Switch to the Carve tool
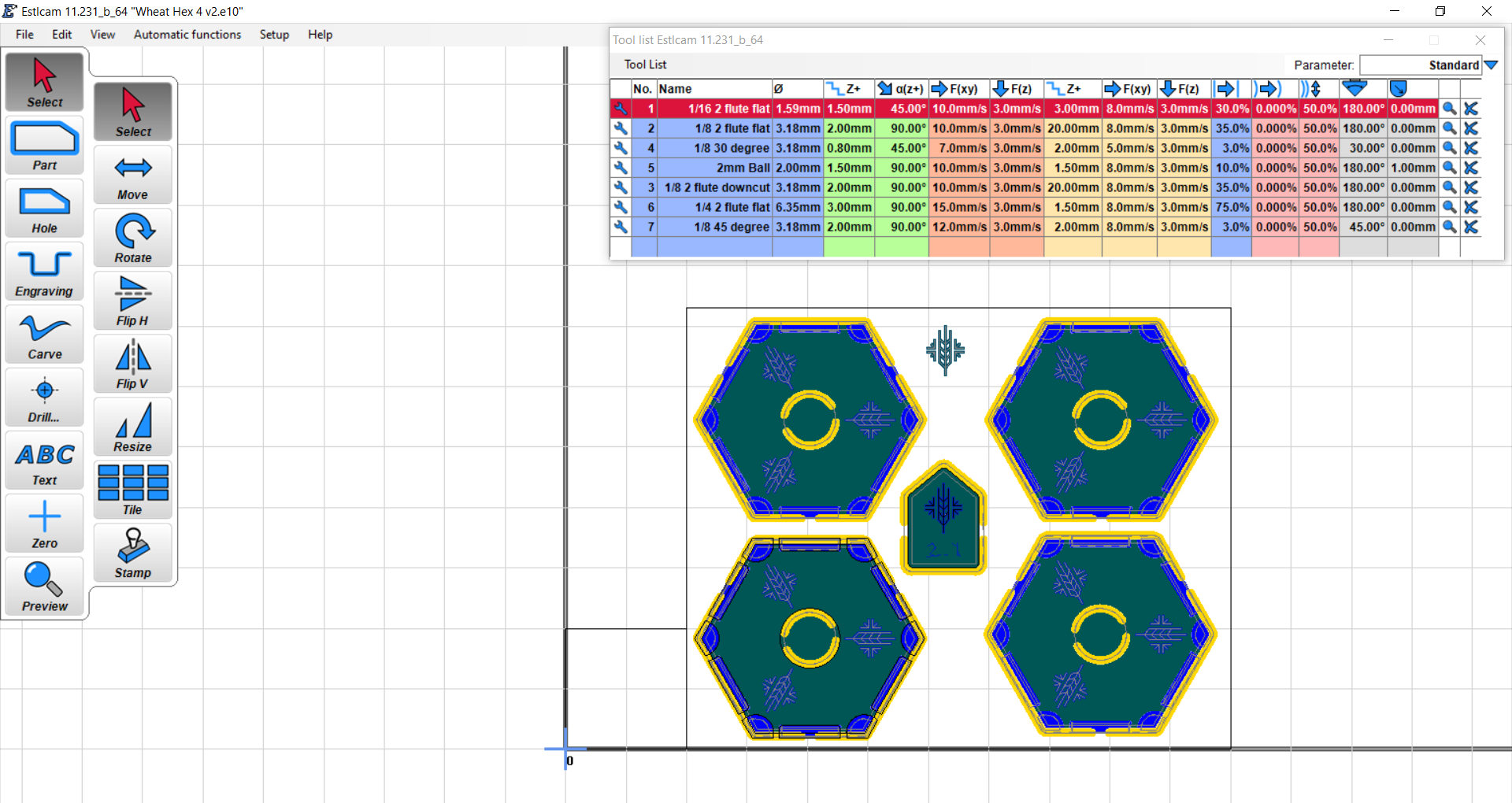This screenshot has height=803, width=1512. point(45,335)
